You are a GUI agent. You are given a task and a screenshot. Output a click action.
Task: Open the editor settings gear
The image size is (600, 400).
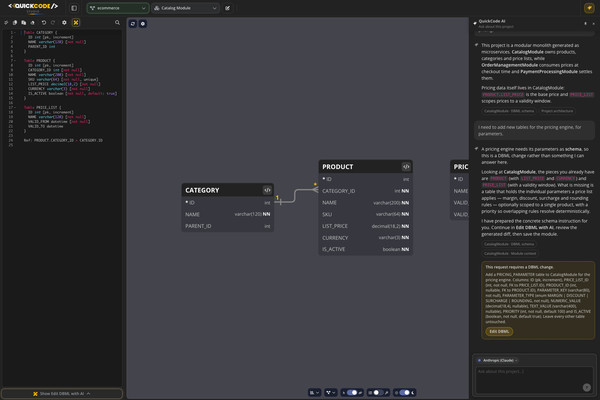click(x=64, y=23)
